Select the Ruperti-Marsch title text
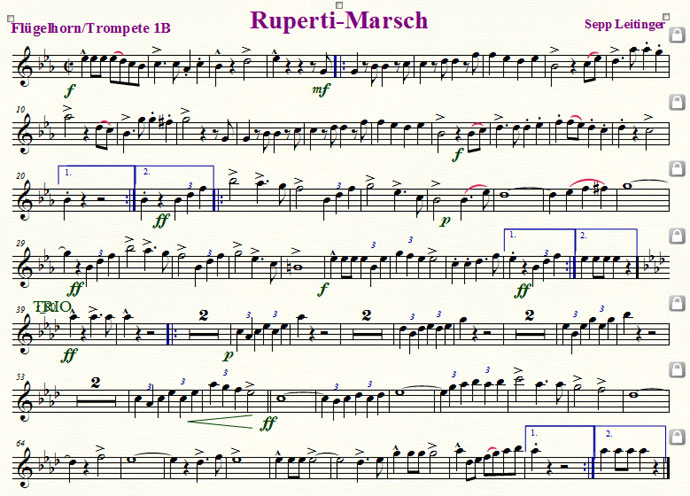The image size is (690, 496). click(x=339, y=21)
